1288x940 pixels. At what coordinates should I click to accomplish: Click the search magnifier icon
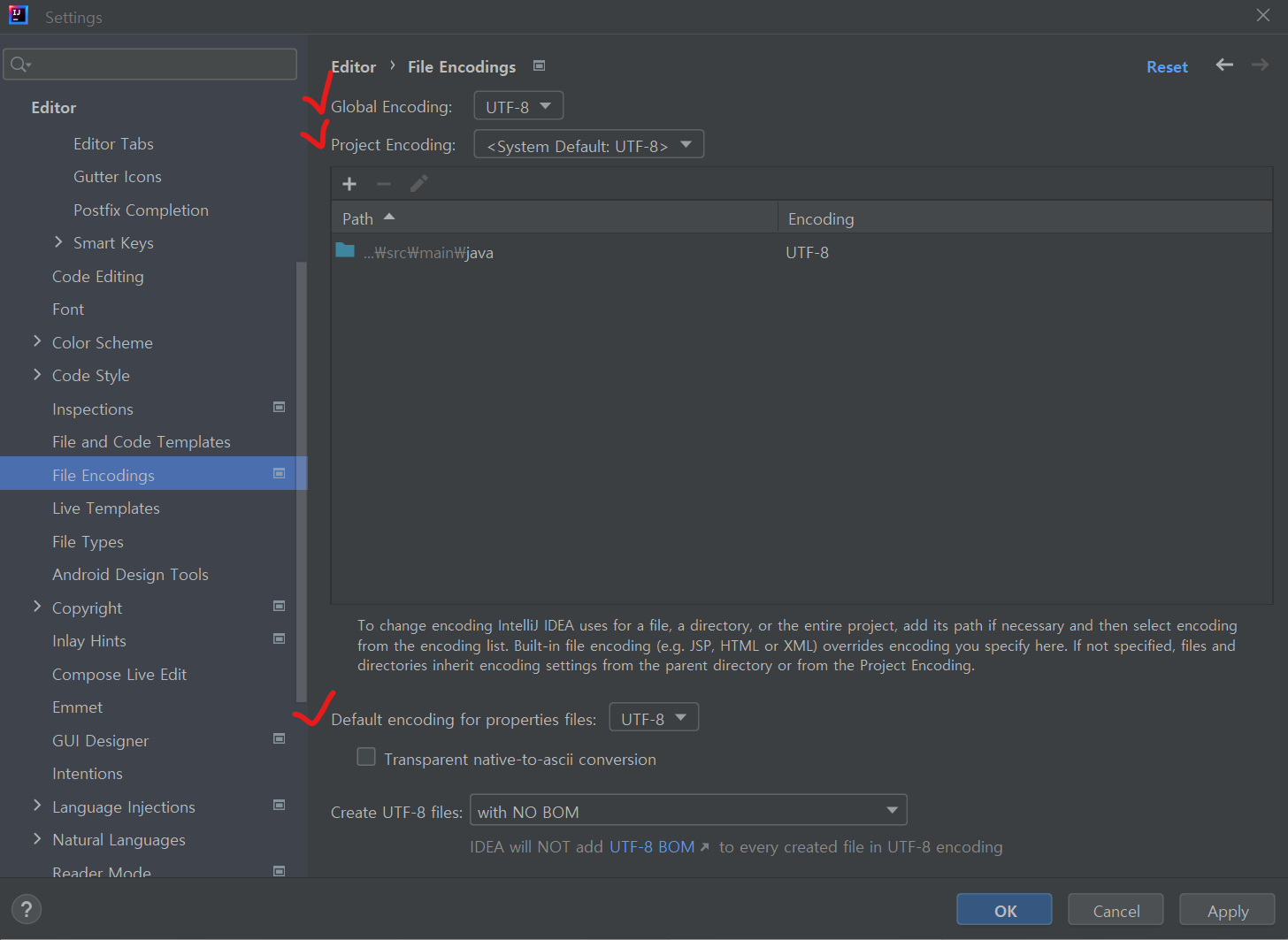click(20, 65)
